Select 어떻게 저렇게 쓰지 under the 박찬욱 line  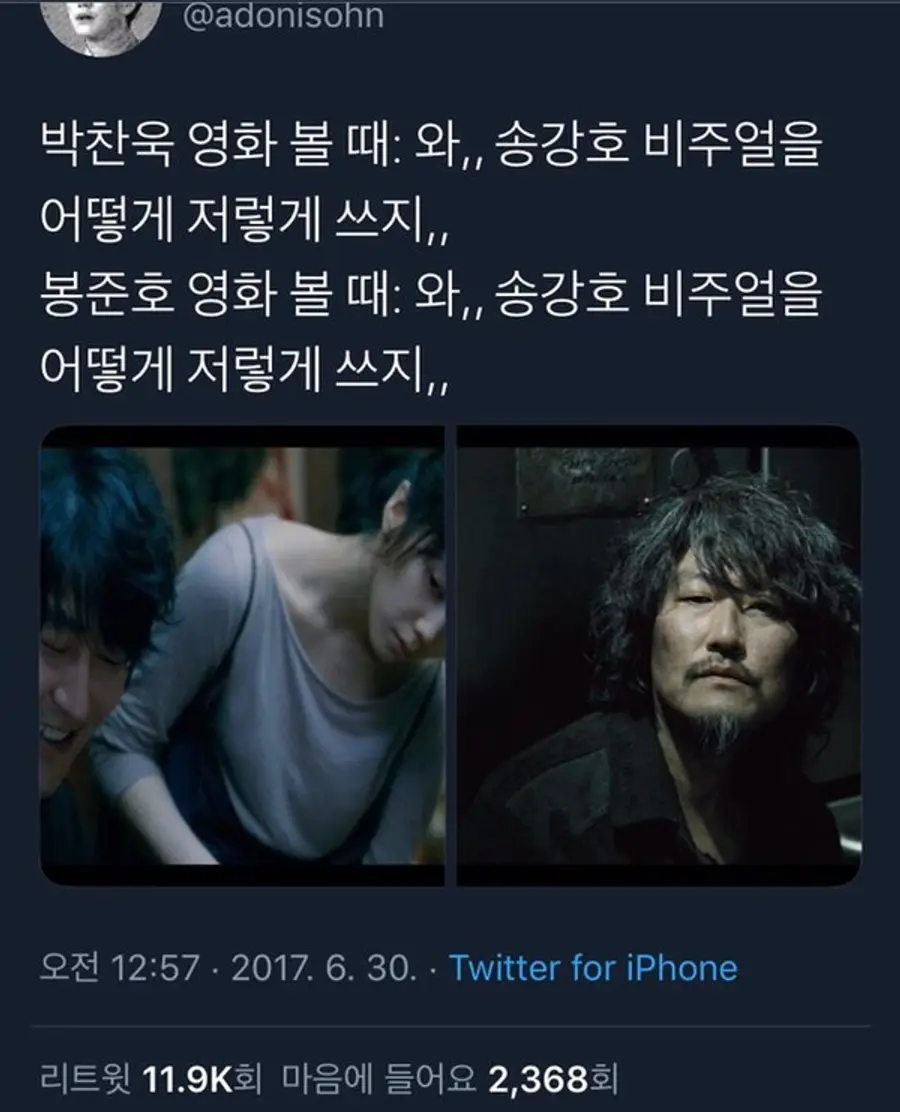(243, 220)
